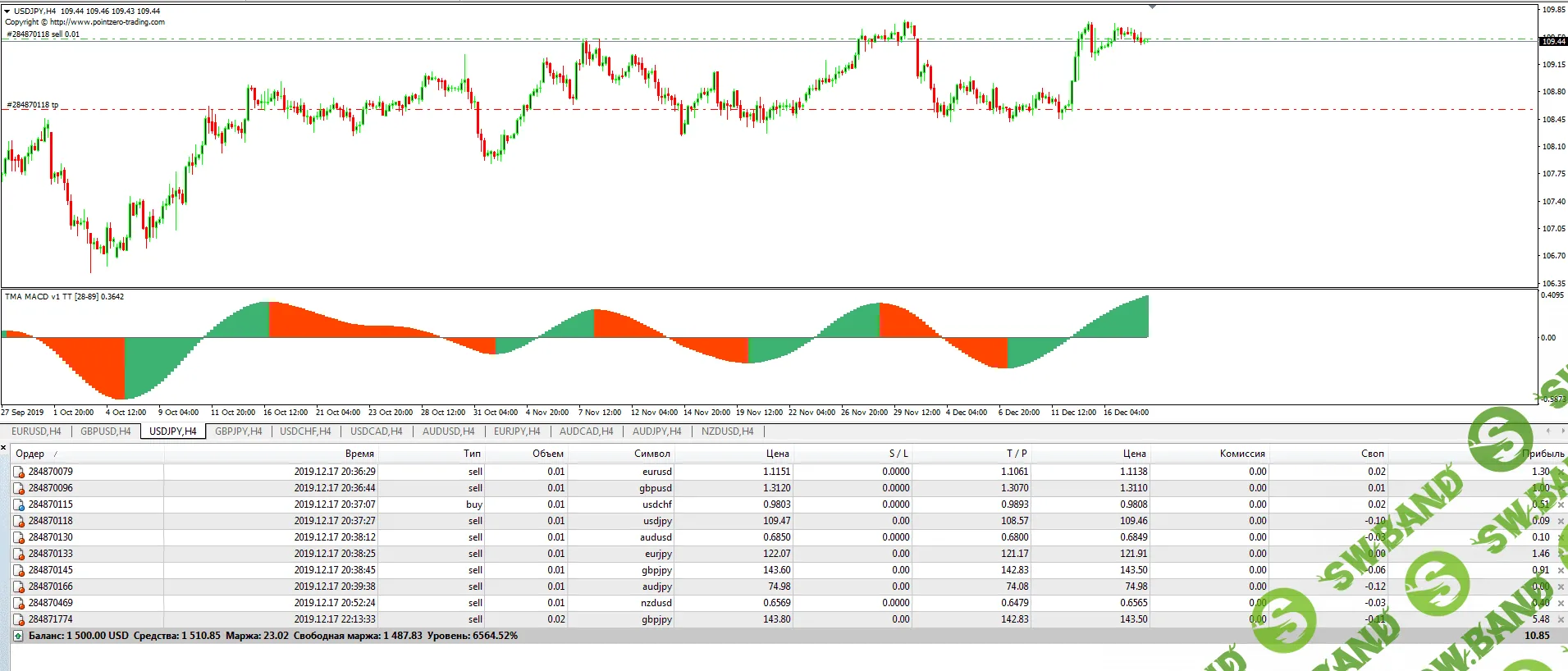Click the sell order icon for 284870079

pos(19,472)
